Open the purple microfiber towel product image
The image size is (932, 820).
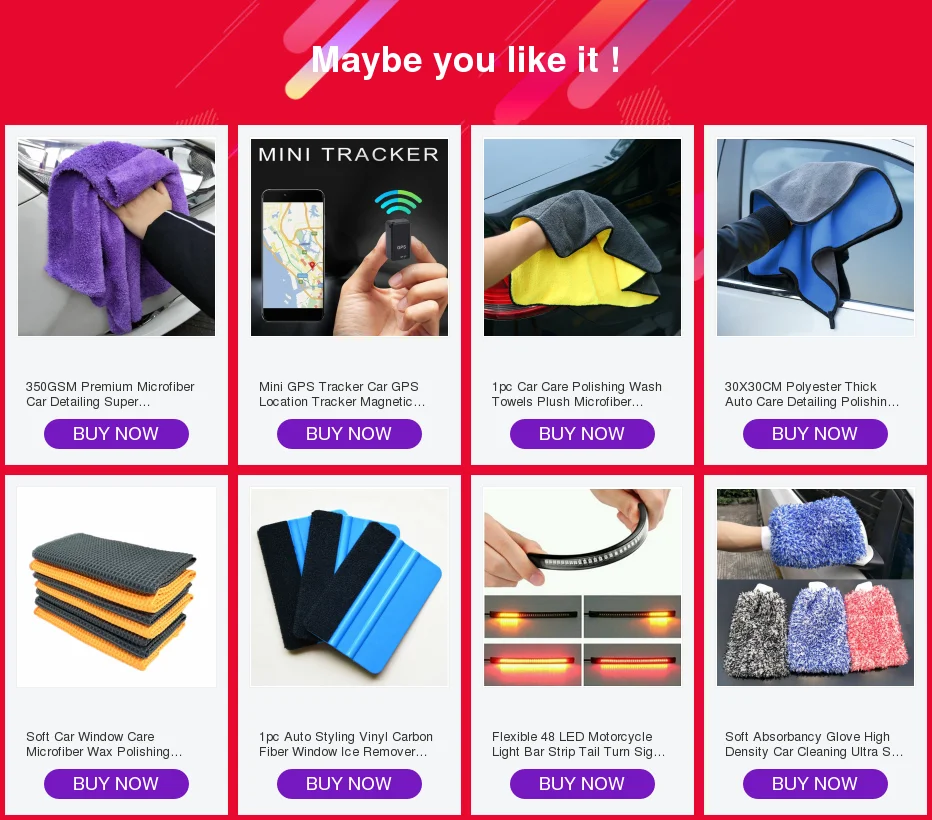pos(116,237)
